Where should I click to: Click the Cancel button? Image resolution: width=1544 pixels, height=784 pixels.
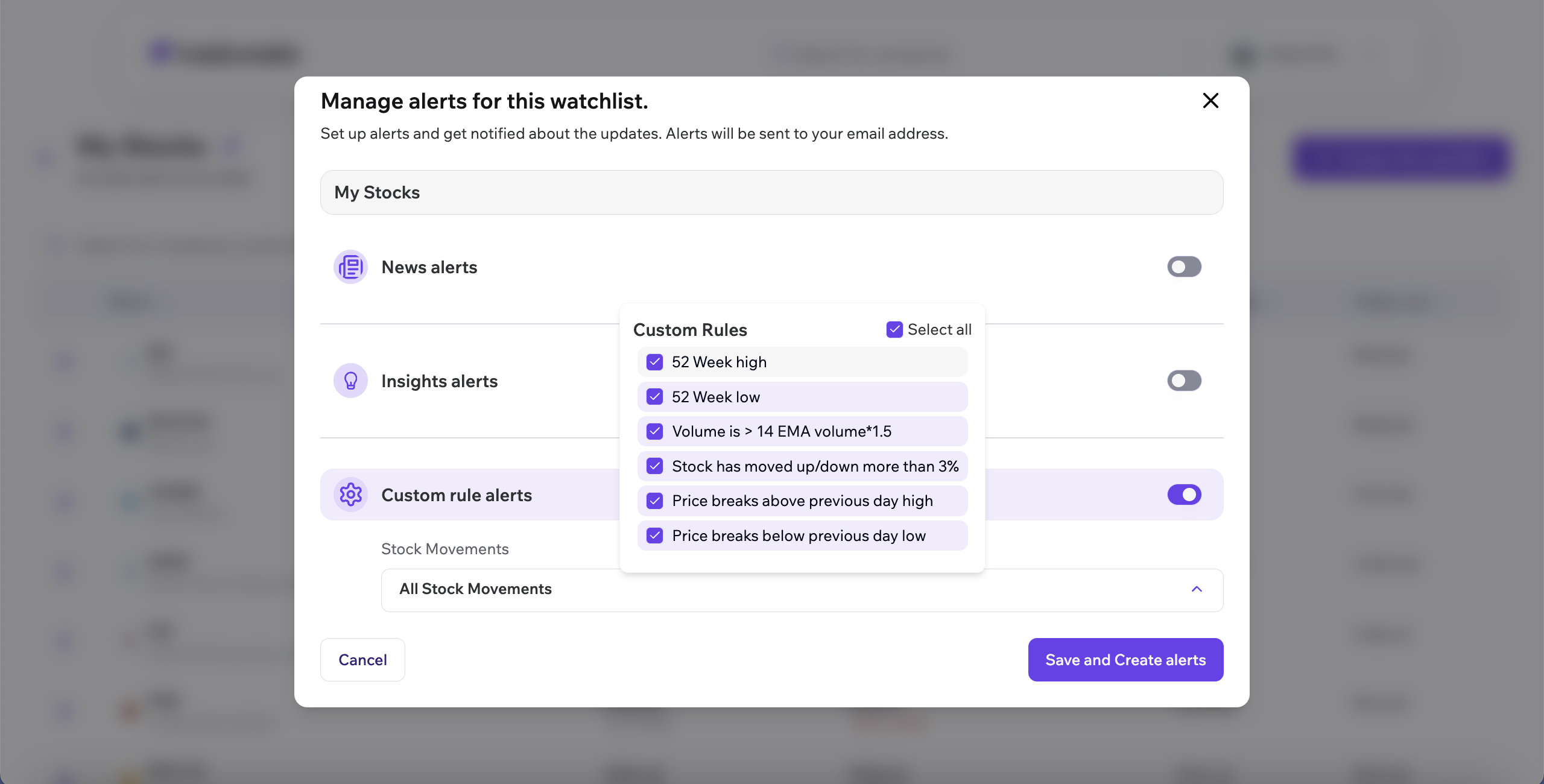pyautogui.click(x=362, y=659)
